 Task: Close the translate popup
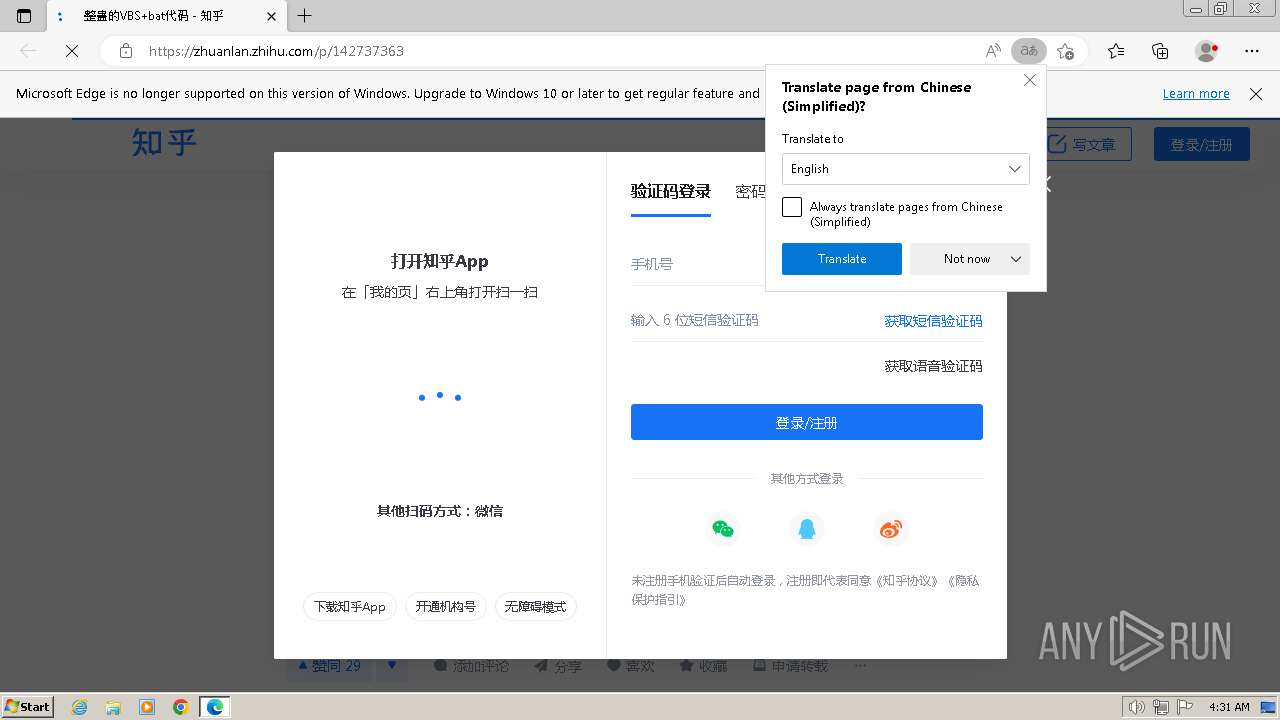click(1030, 80)
